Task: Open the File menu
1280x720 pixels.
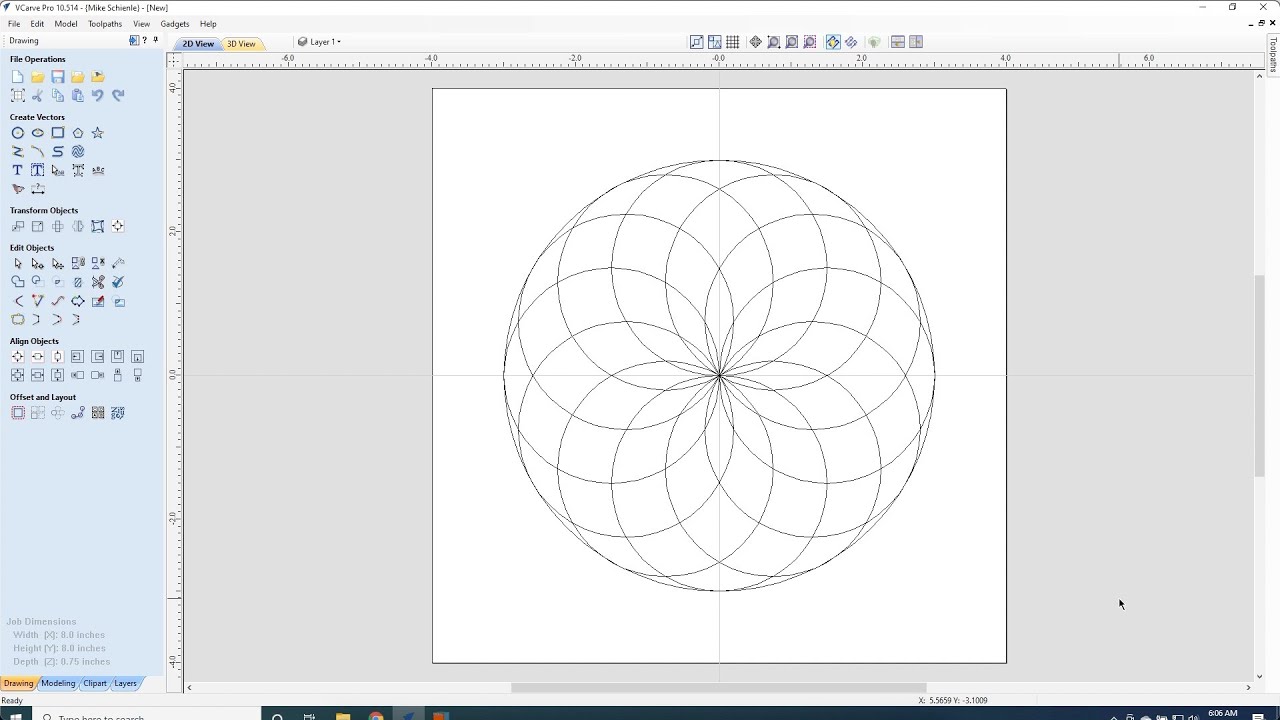Action: tap(14, 24)
